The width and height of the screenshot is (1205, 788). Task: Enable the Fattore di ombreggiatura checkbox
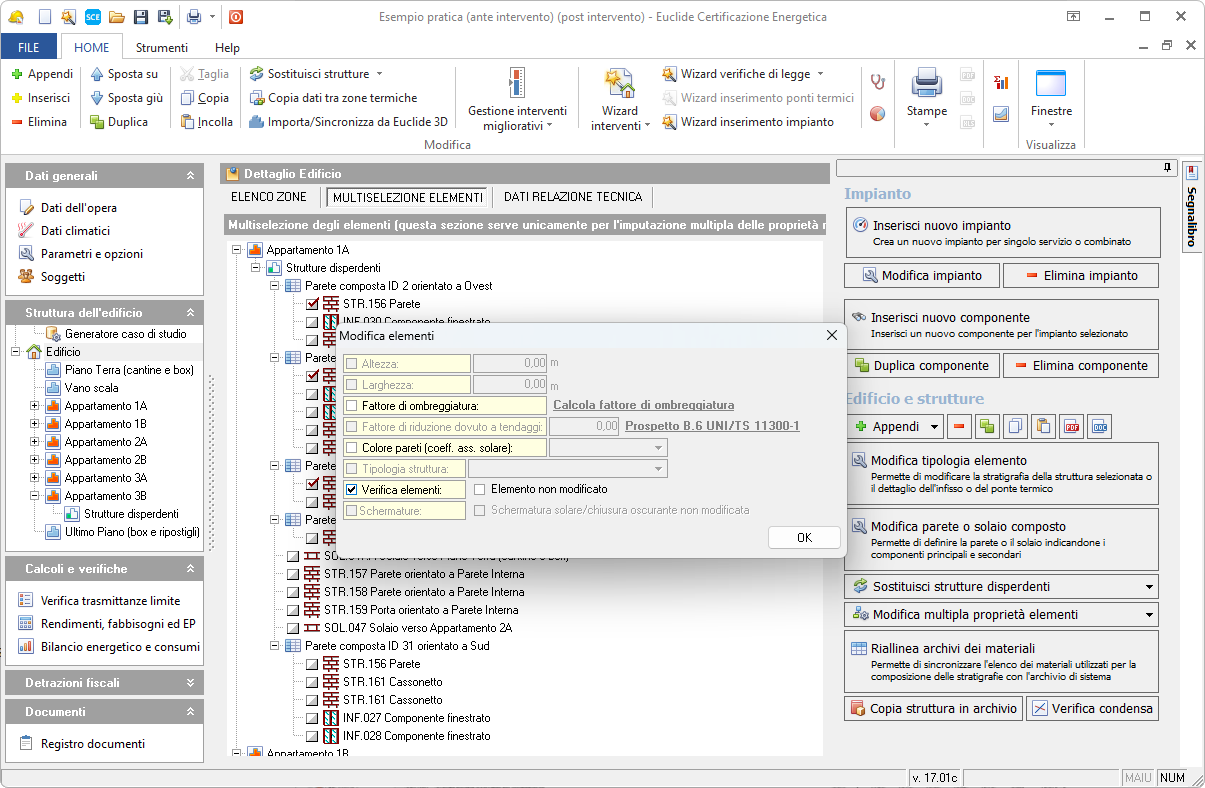coord(352,406)
